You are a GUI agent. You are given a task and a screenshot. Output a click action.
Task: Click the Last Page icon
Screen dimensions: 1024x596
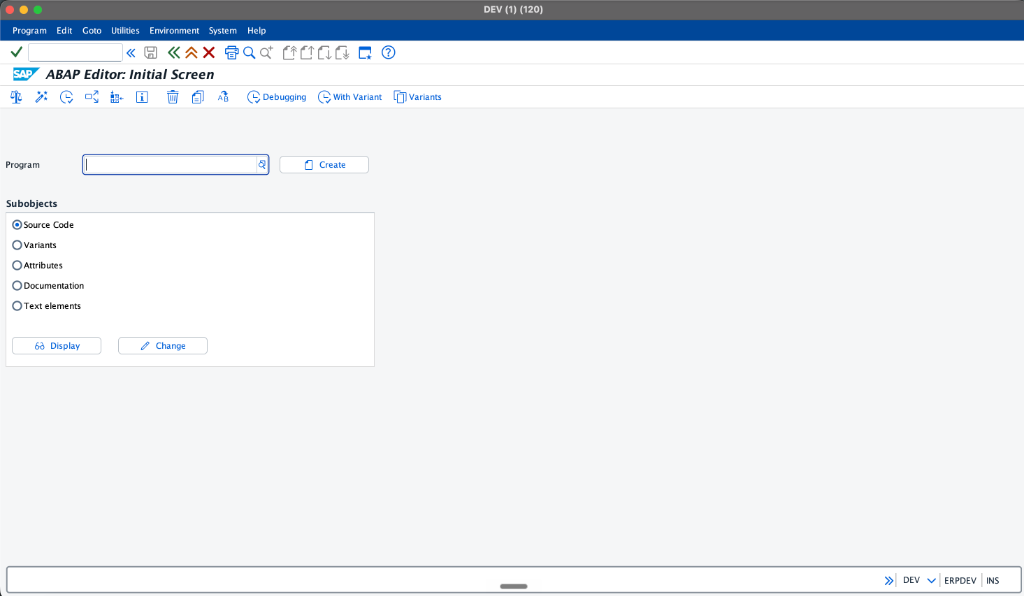coord(342,53)
